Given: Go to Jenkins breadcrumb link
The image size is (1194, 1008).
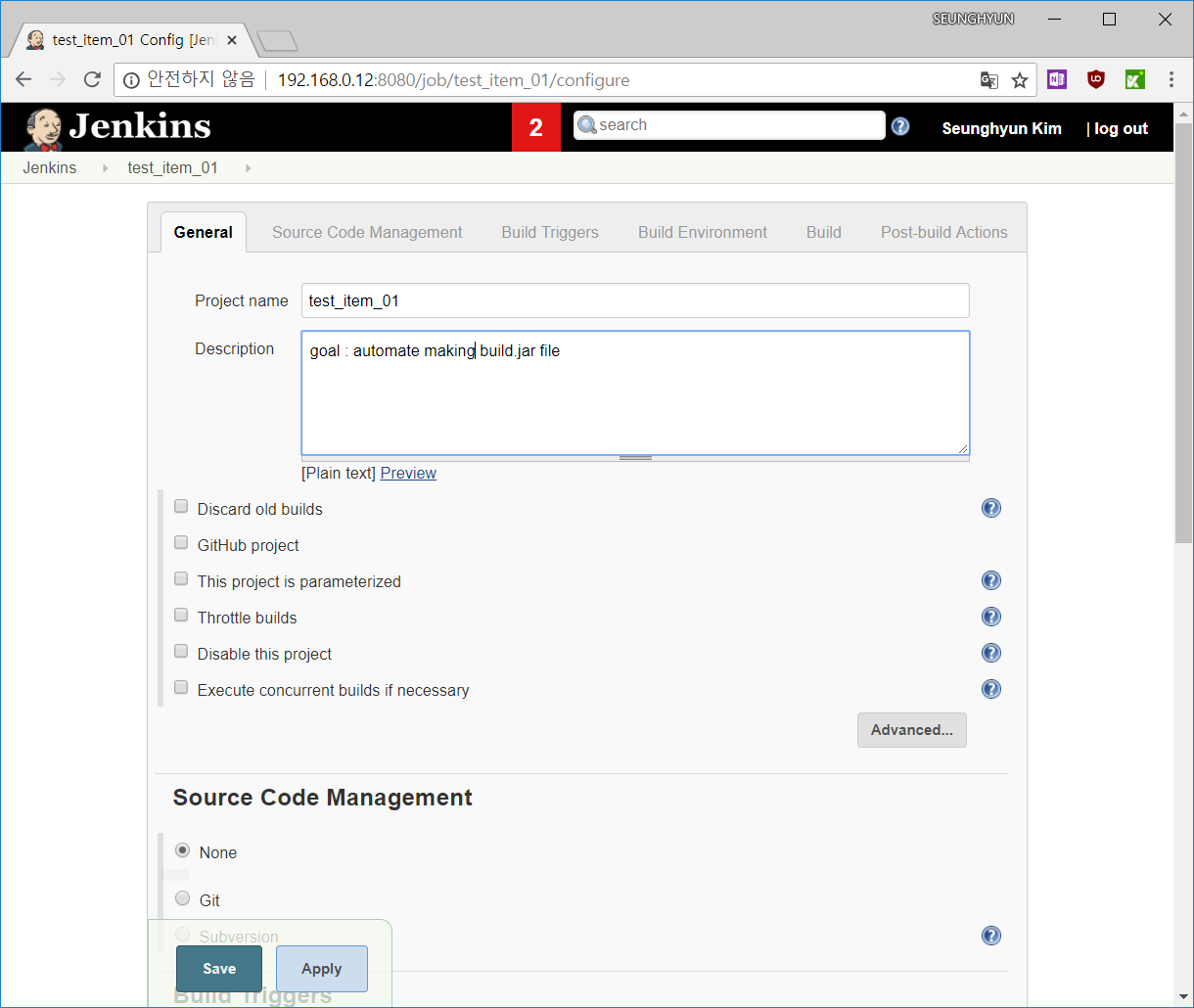Looking at the screenshot, I should click(50, 168).
